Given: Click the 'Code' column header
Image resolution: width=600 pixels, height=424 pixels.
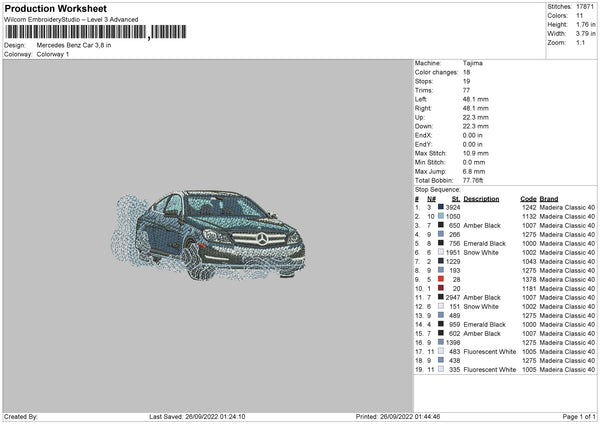Looking at the screenshot, I should 528,199.
